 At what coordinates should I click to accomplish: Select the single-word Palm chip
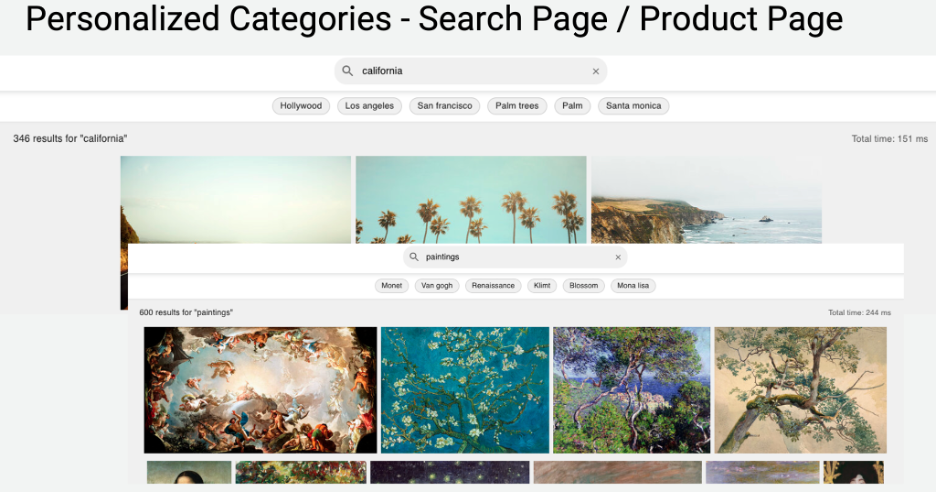point(572,106)
